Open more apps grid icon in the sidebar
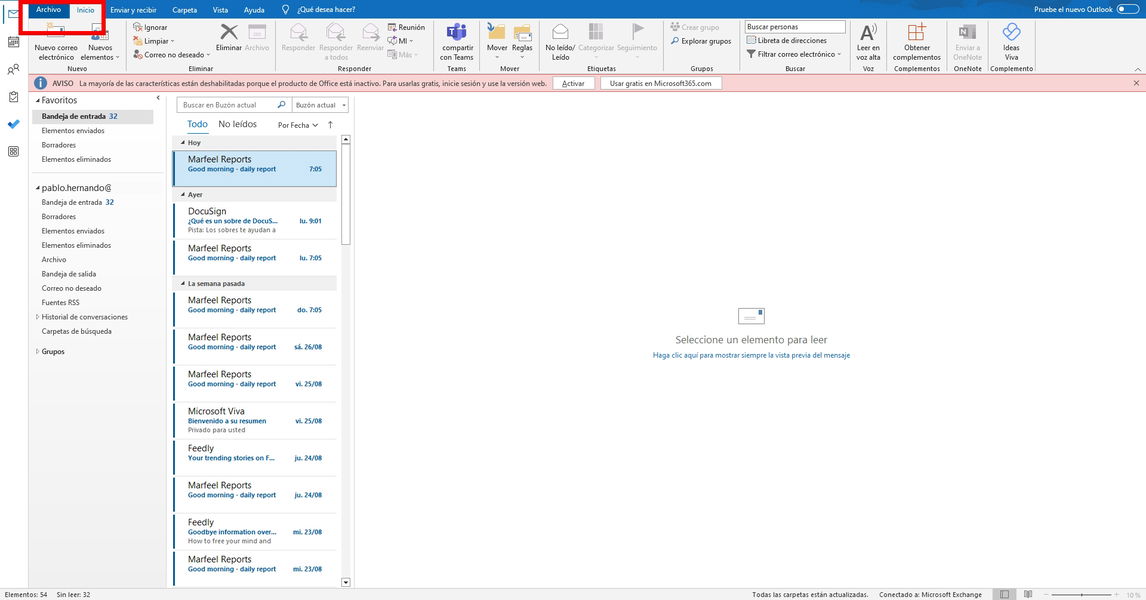The width and height of the screenshot is (1146, 600). (13, 151)
